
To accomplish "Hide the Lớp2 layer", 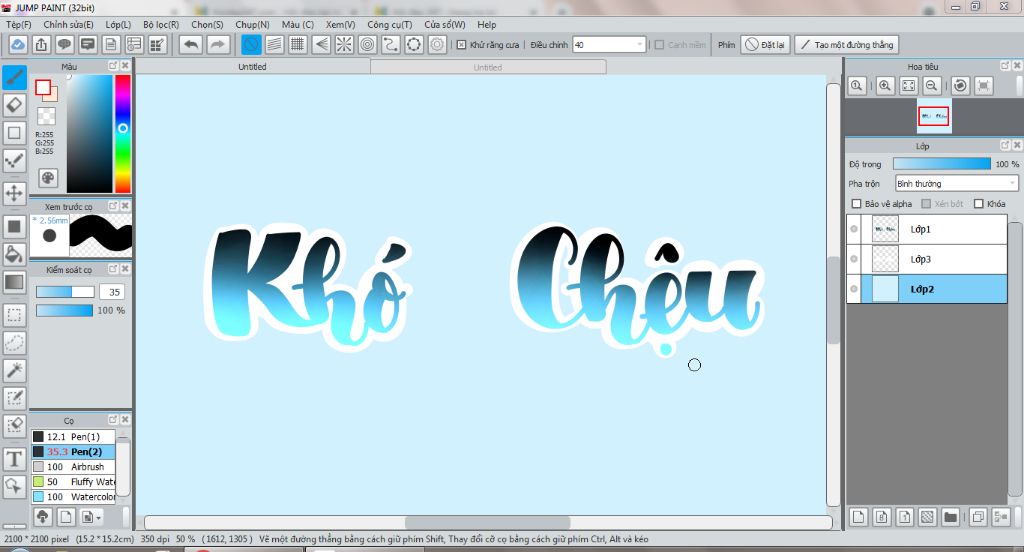I will pos(854,289).
